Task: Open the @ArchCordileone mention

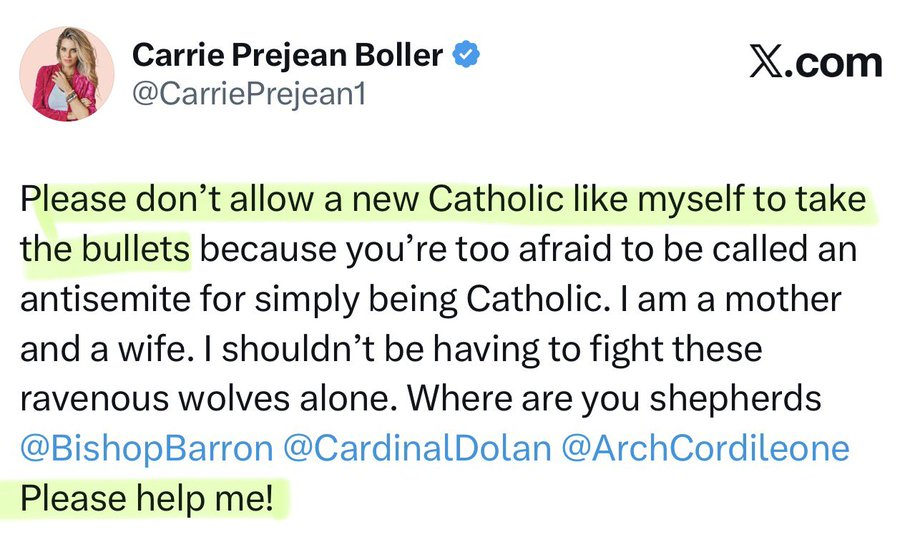Action: (705, 449)
